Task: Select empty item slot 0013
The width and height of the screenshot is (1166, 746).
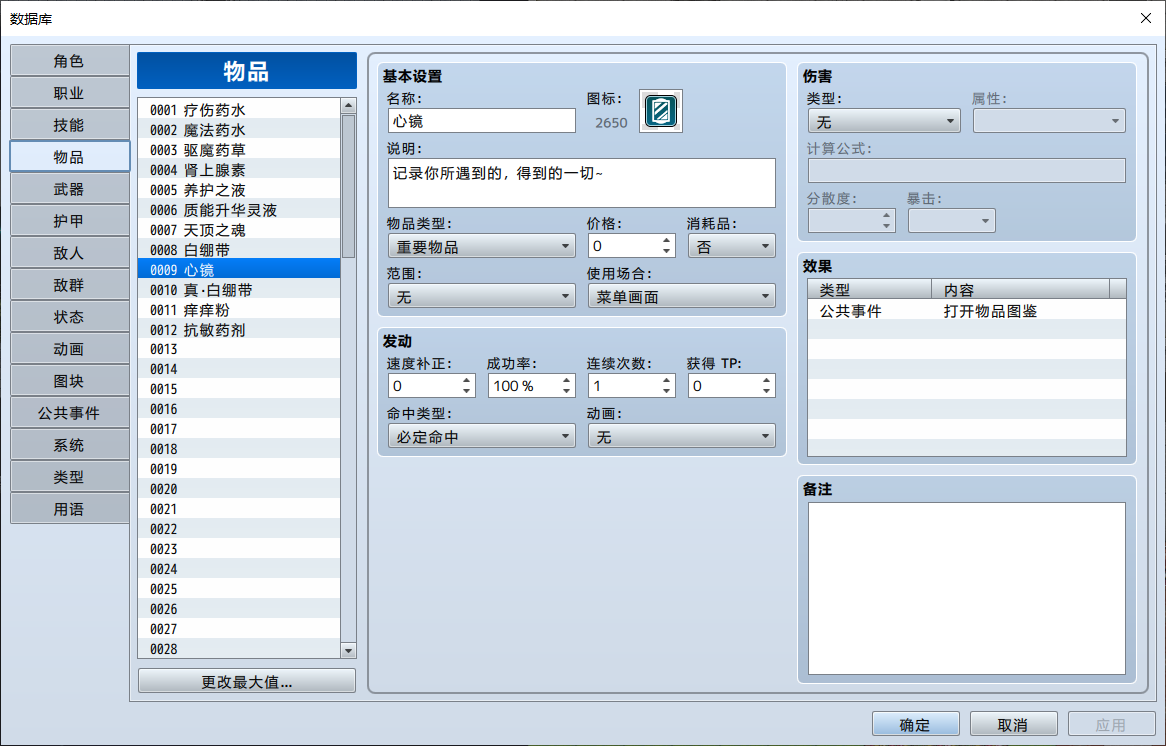Action: click(239, 349)
